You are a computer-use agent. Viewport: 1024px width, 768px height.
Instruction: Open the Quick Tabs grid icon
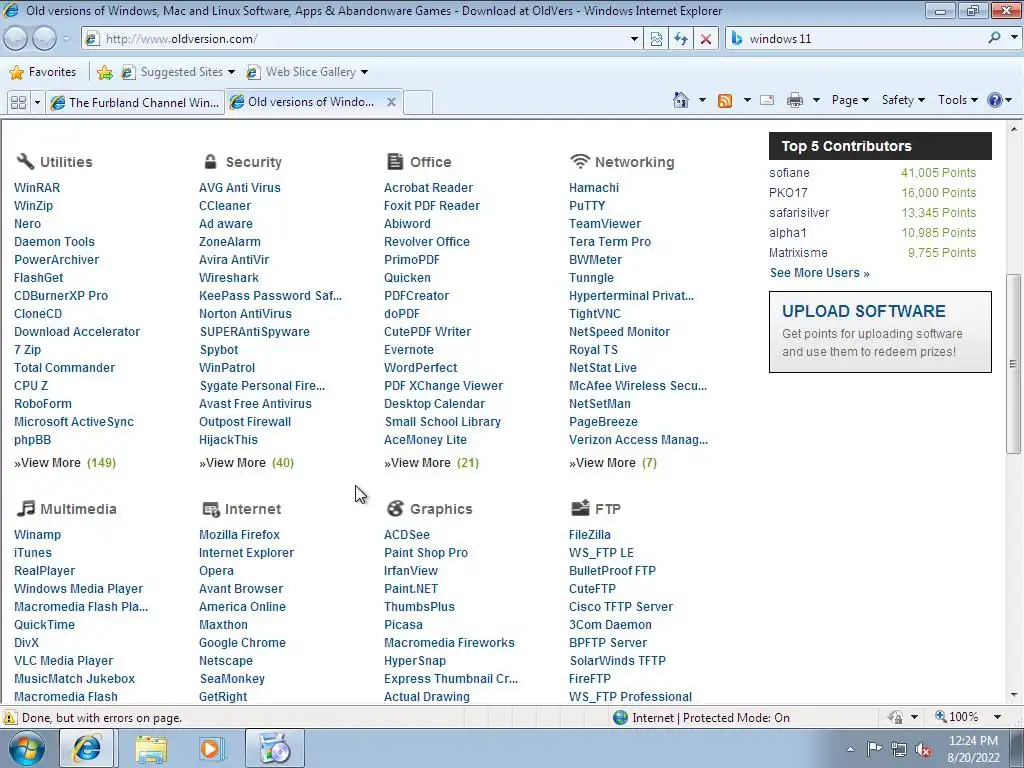(x=18, y=103)
